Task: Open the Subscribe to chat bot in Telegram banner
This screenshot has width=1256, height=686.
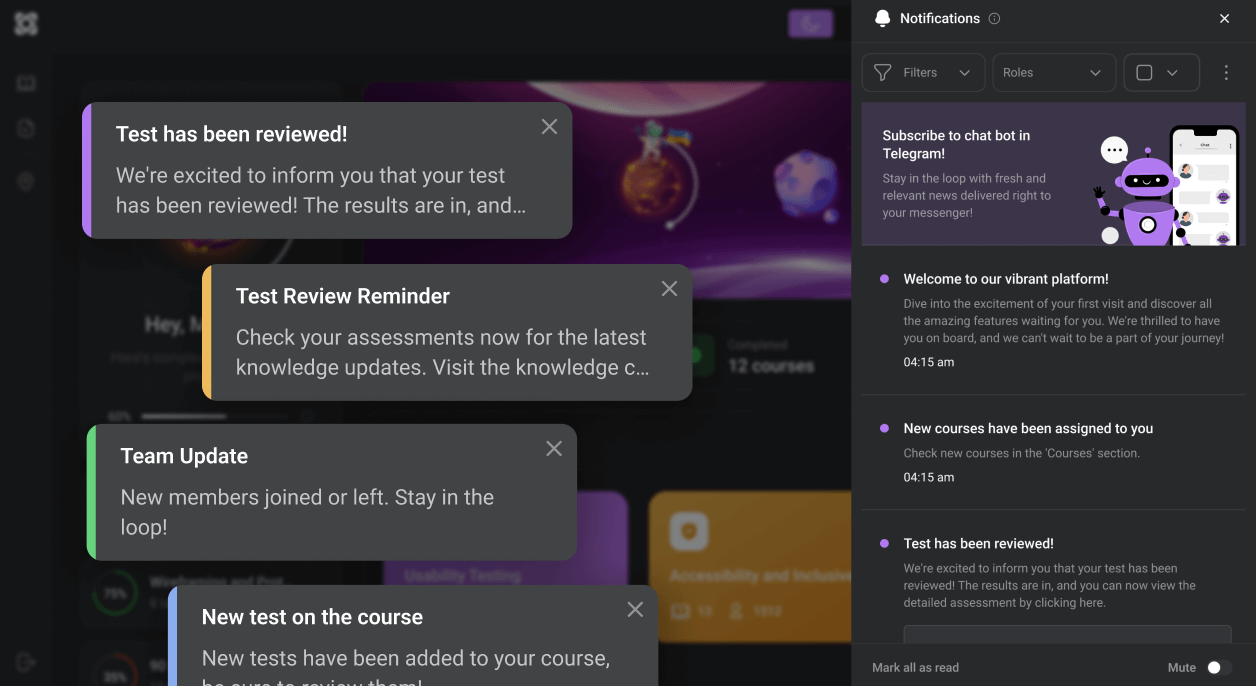Action: (1054, 174)
